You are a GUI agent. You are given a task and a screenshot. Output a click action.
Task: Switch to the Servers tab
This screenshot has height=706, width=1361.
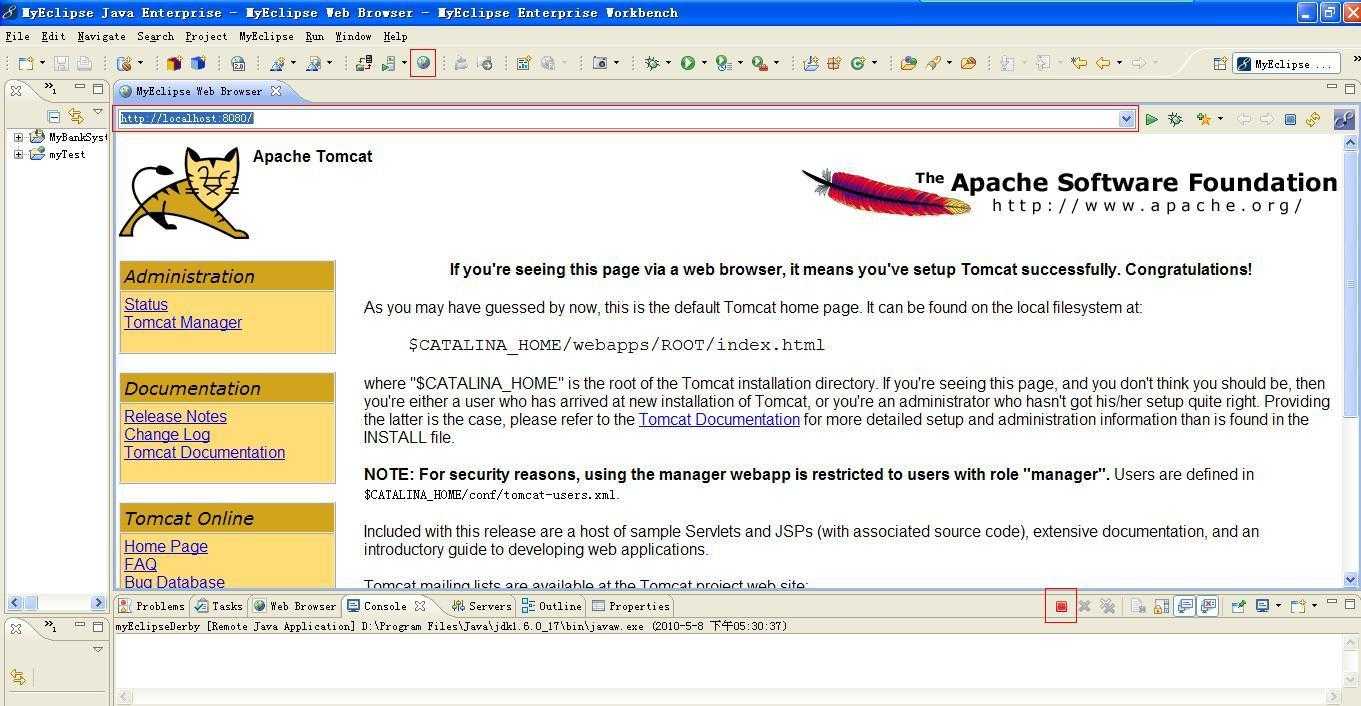tap(482, 606)
